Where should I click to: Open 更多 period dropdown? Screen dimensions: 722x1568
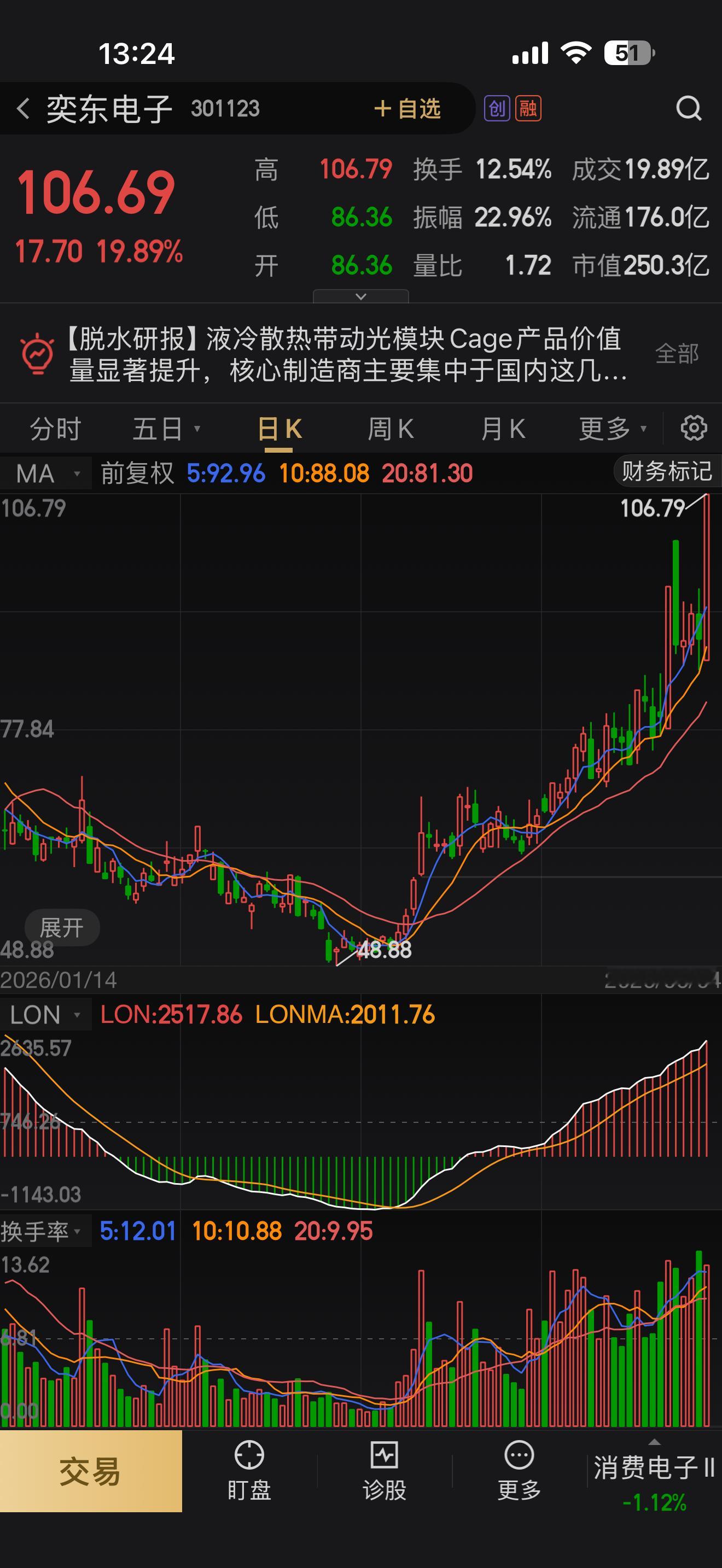point(613,429)
